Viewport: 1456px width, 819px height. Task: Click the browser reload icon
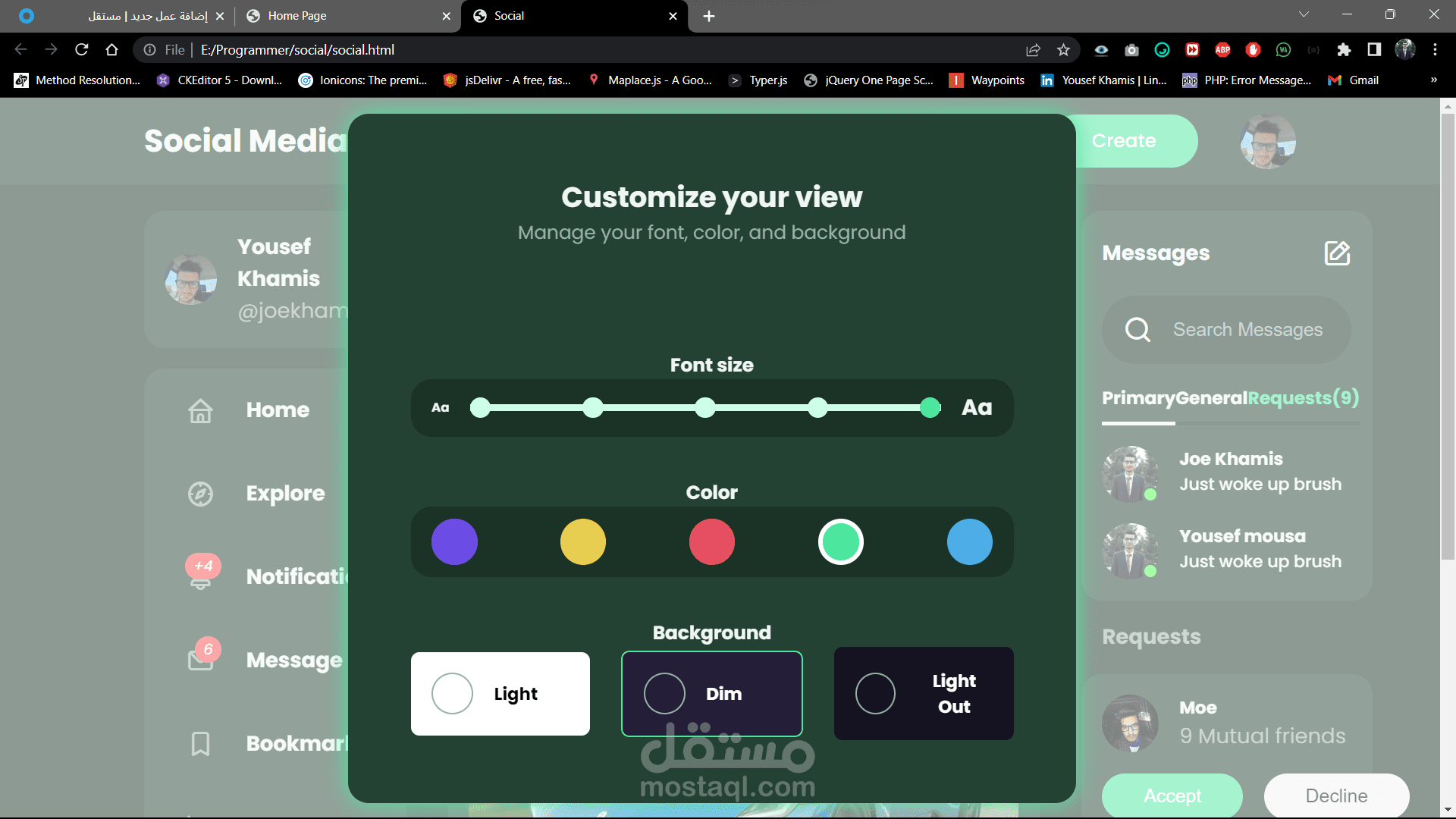pyautogui.click(x=82, y=50)
